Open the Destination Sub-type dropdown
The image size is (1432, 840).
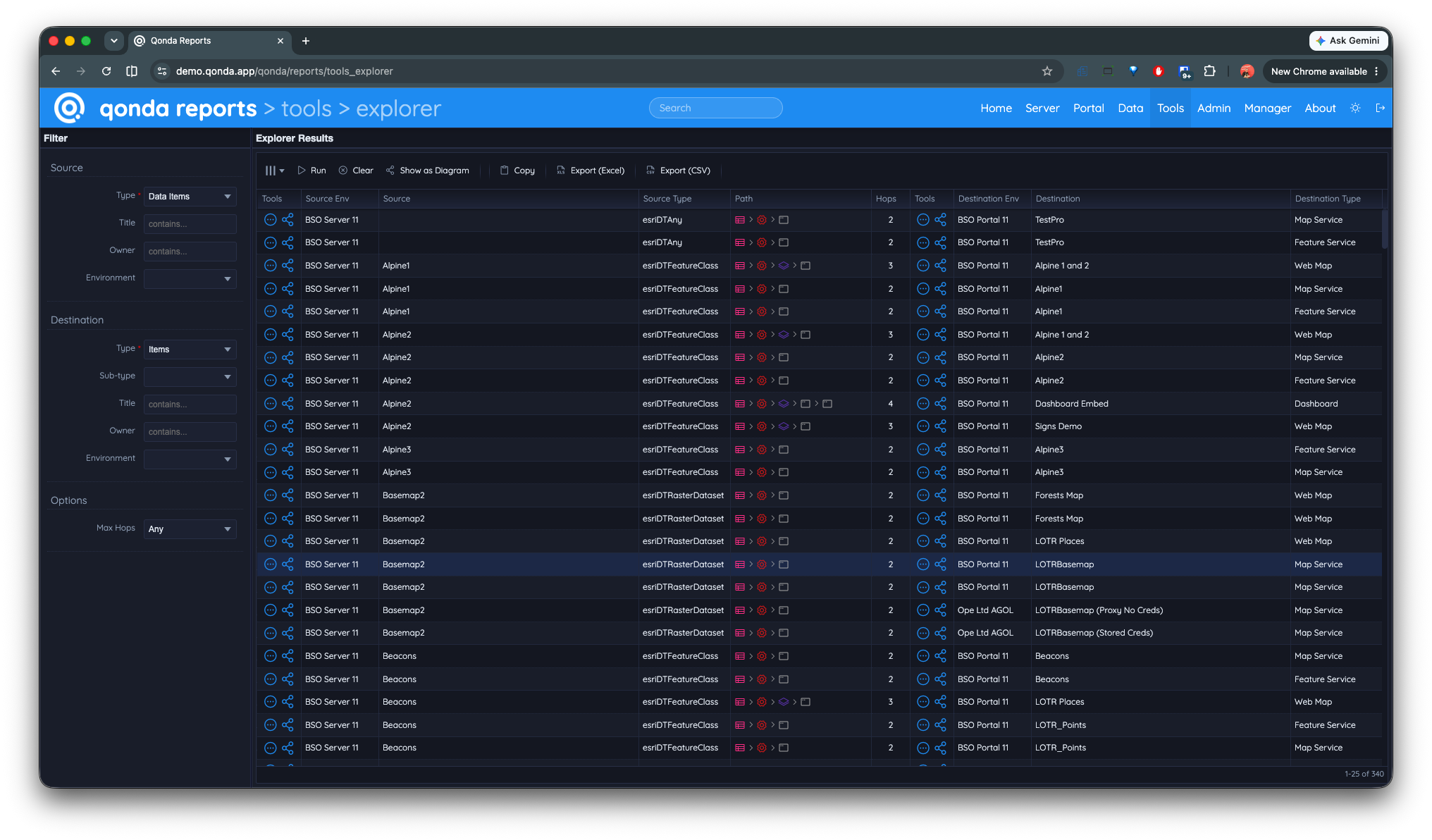pos(190,377)
